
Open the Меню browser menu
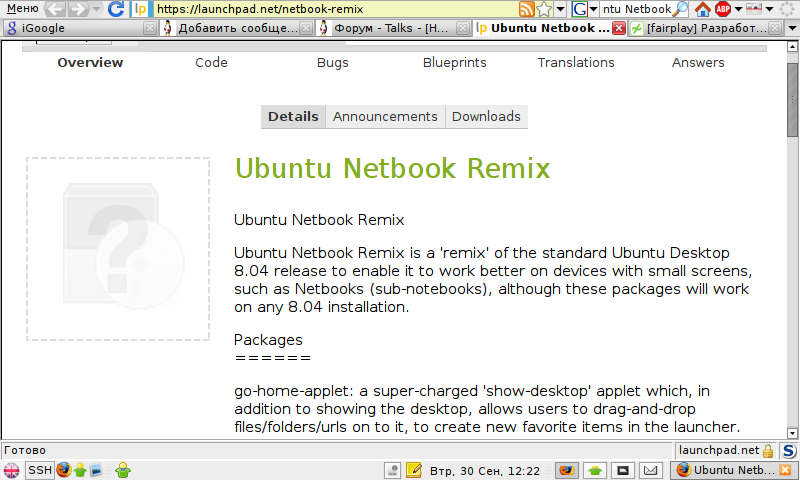coord(22,9)
